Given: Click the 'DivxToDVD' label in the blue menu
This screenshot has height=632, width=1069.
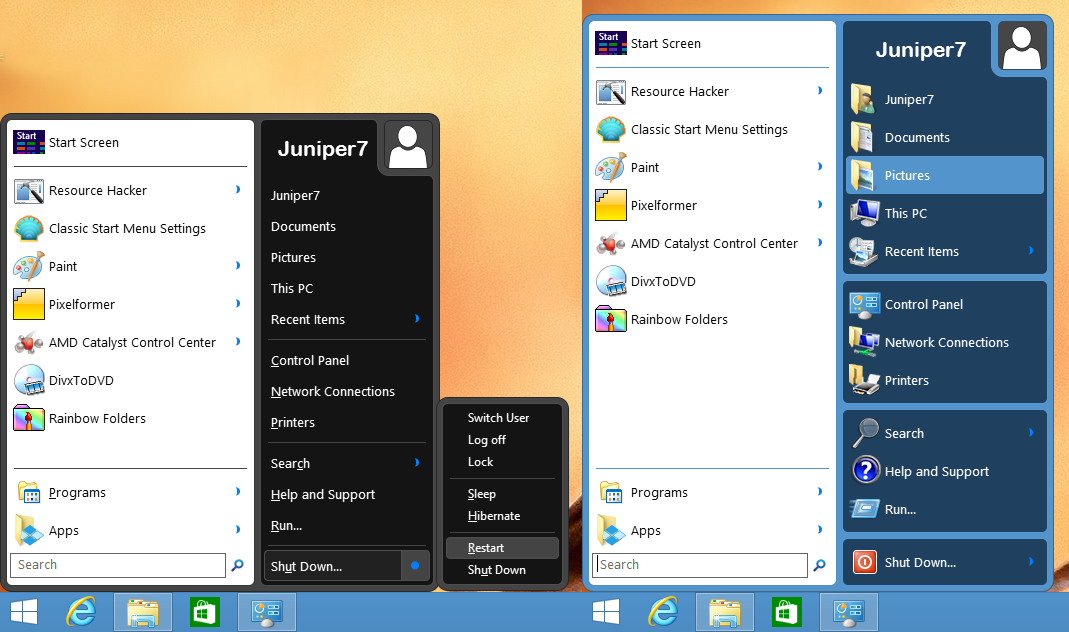Looking at the screenshot, I should (x=663, y=282).
